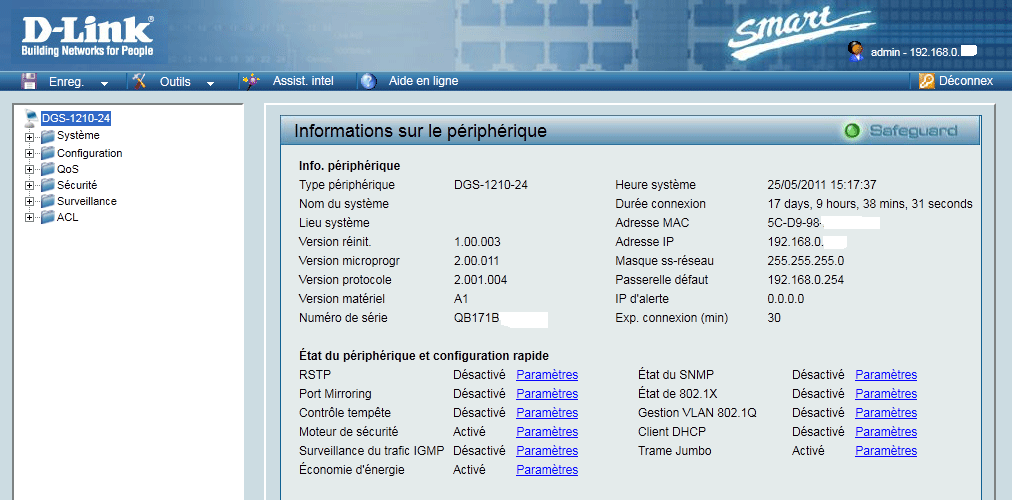This screenshot has height=500, width=1012.
Task: Open Contrôle tempête Paramètres link
Action: (x=547, y=413)
